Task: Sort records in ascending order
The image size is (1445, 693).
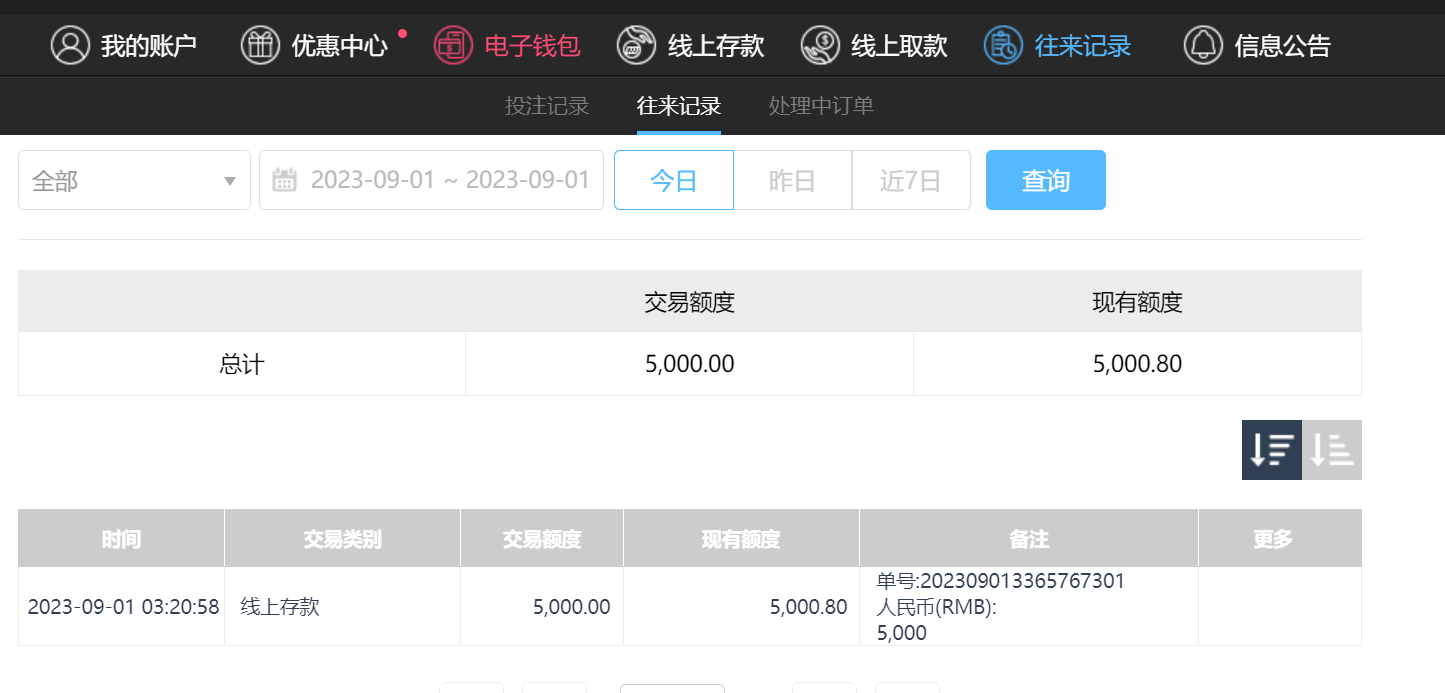Action: [1332, 450]
